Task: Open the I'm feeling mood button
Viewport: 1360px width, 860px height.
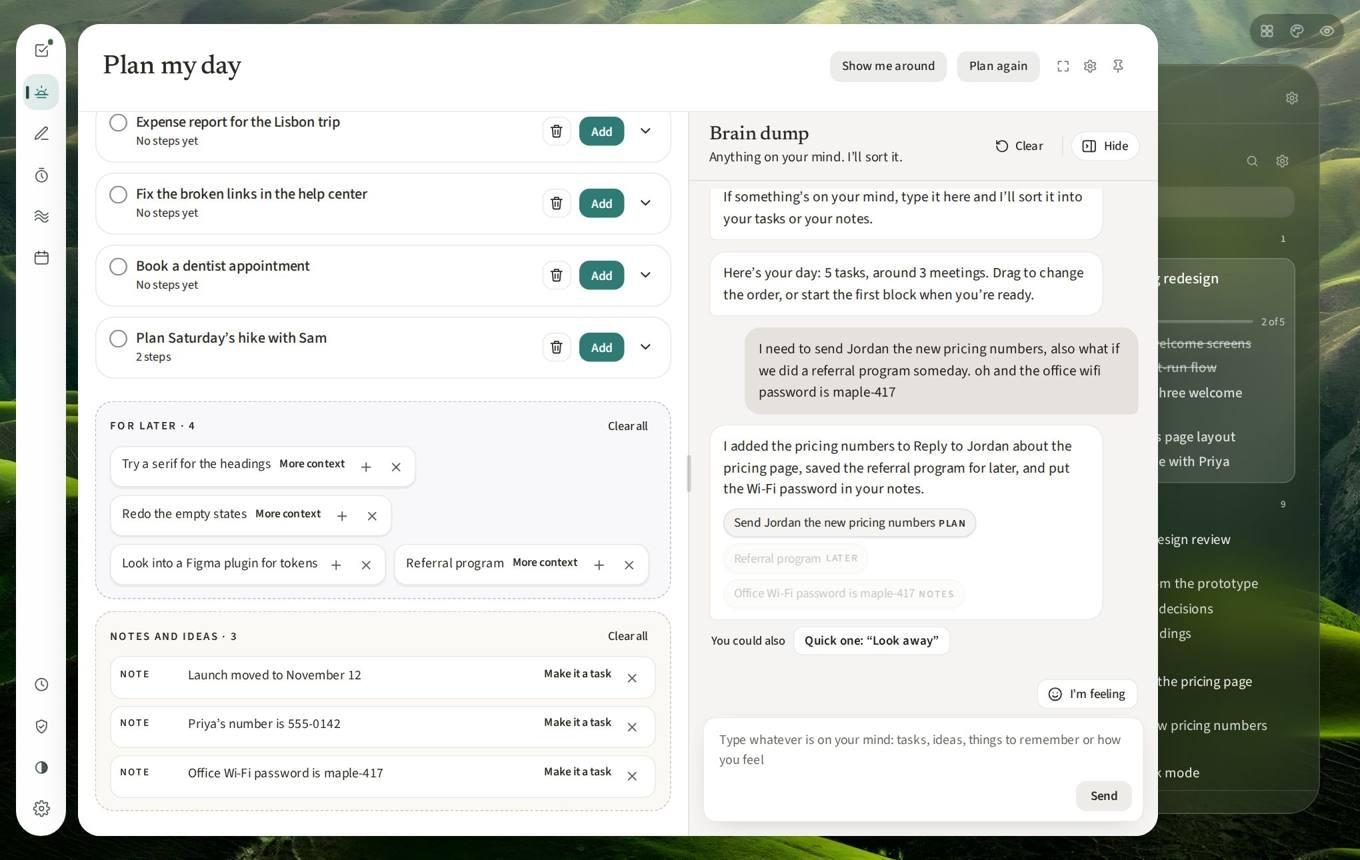Action: click(1087, 694)
